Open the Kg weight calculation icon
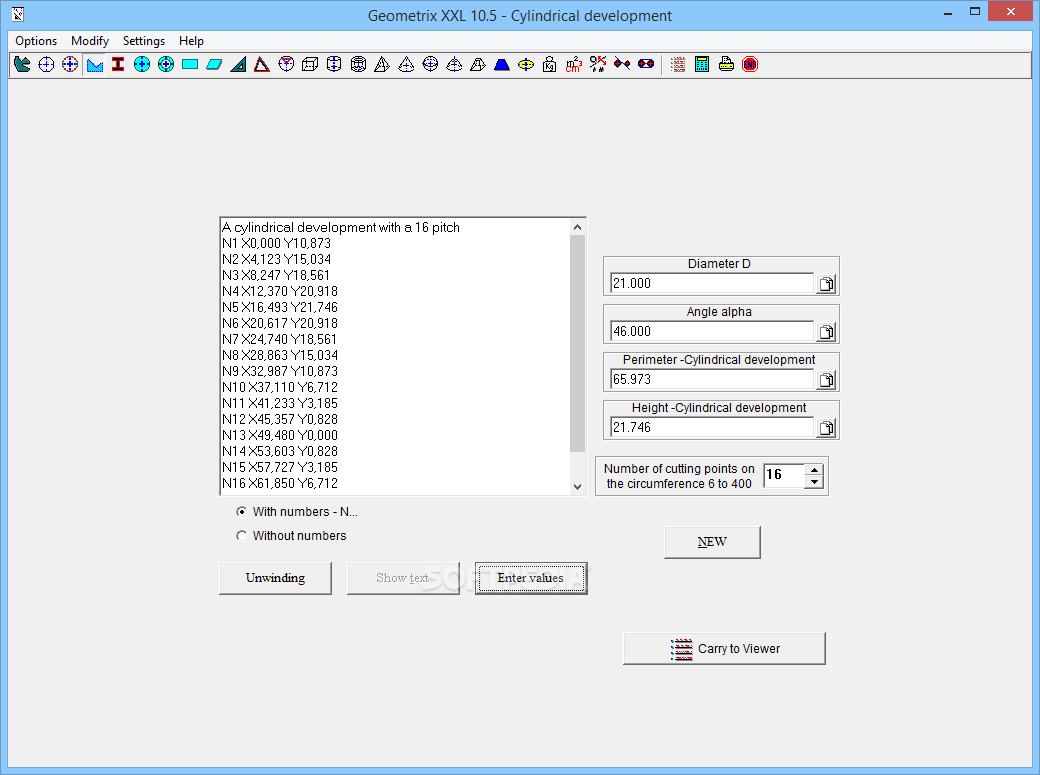 (550, 64)
